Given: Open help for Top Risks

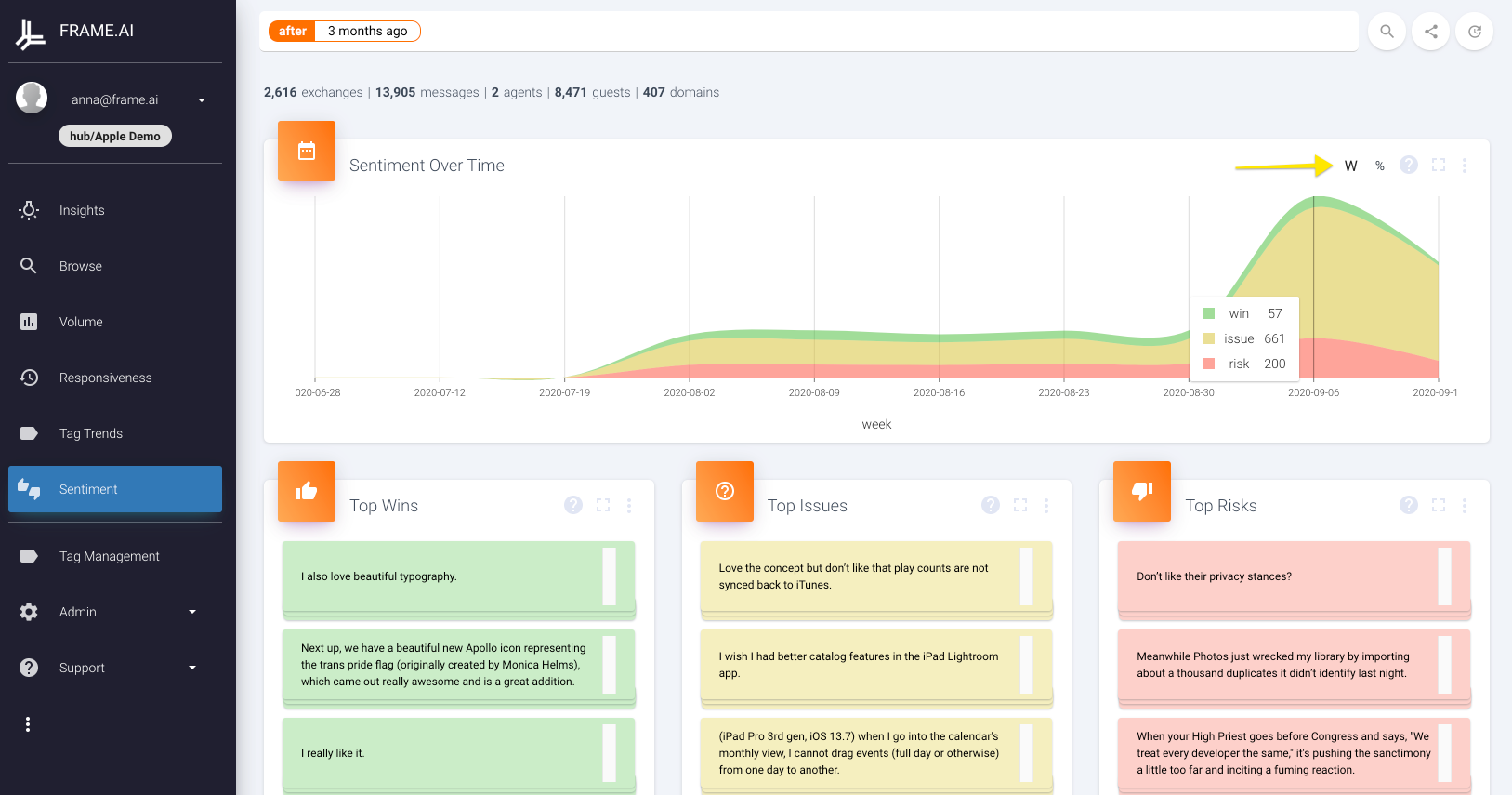Looking at the screenshot, I should pyautogui.click(x=1409, y=505).
